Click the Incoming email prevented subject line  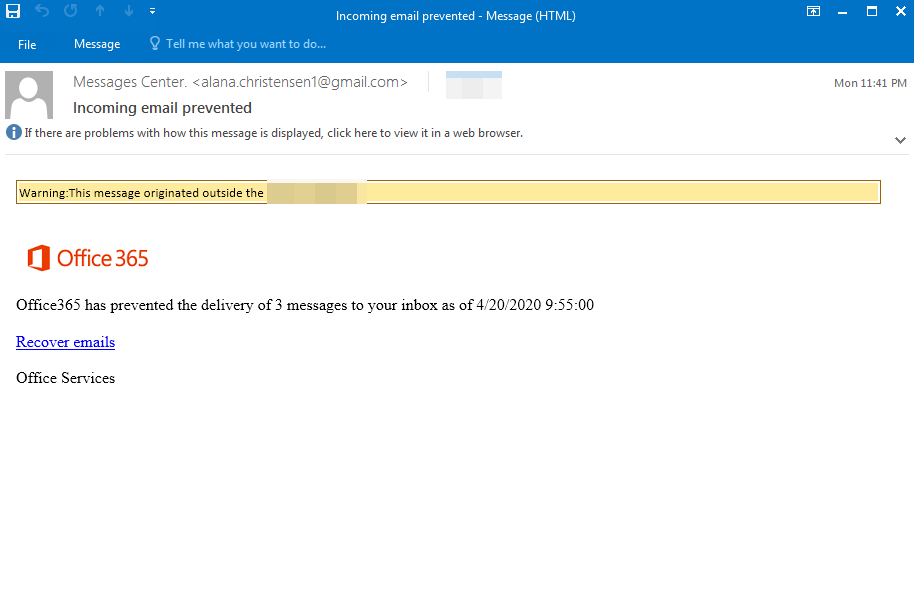(x=162, y=108)
